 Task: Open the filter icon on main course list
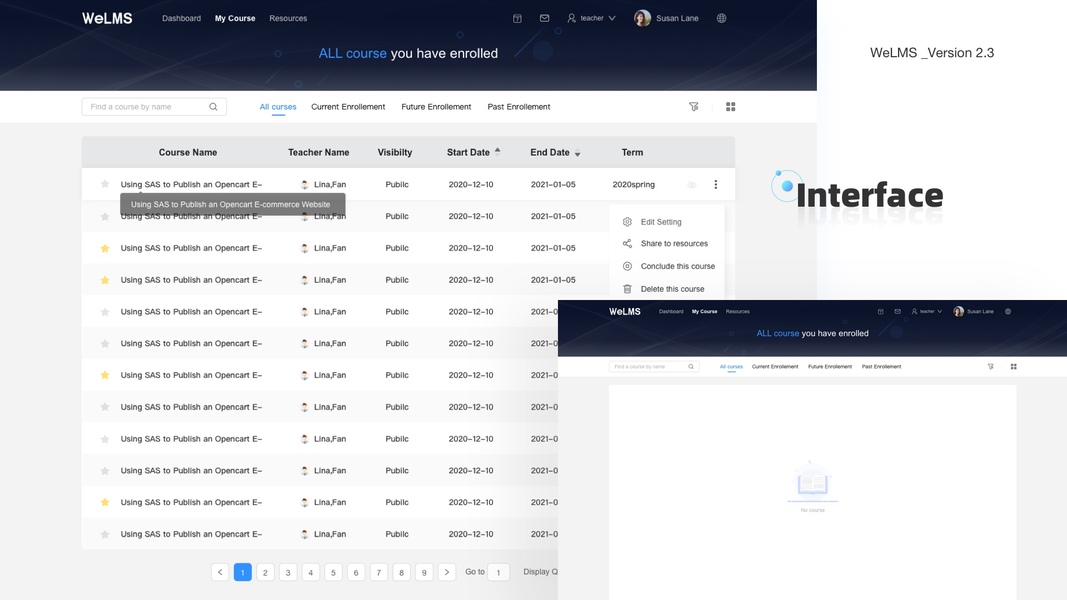click(x=693, y=107)
